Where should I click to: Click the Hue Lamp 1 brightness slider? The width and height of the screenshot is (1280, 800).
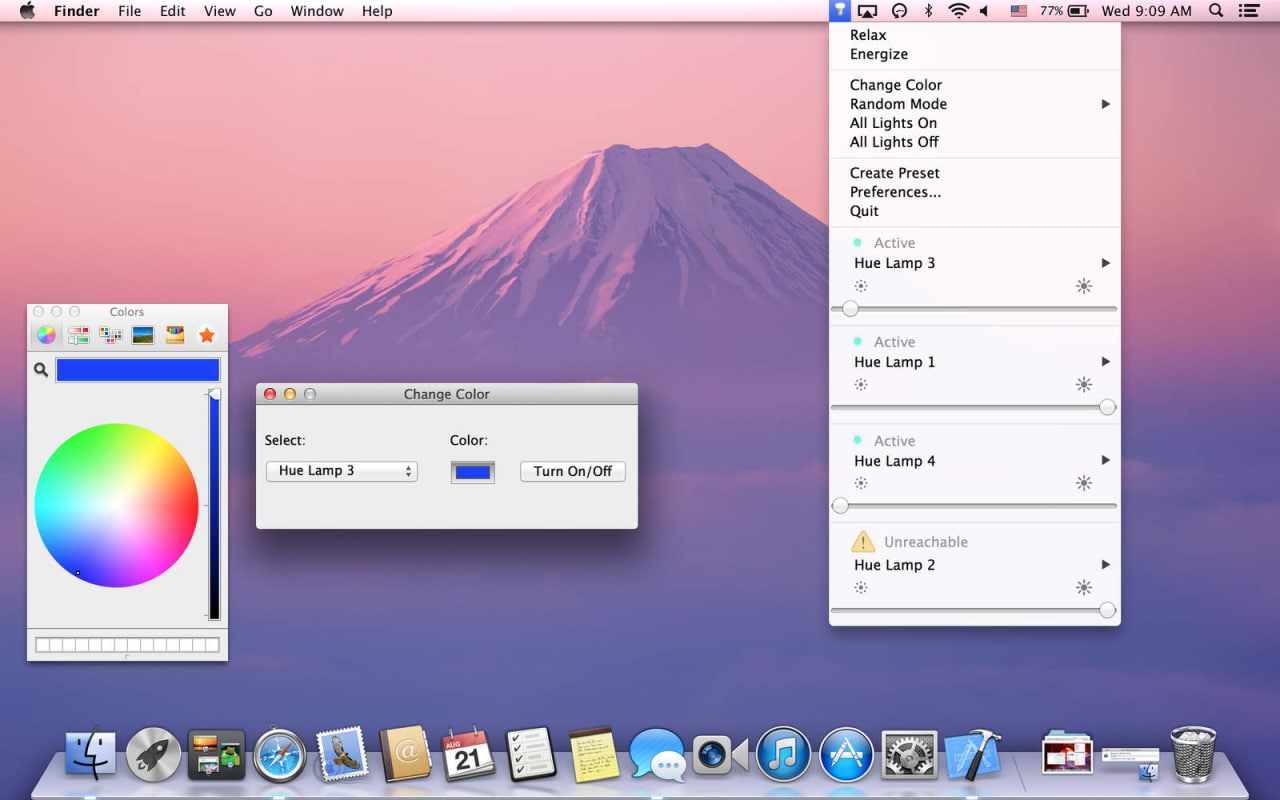point(973,407)
